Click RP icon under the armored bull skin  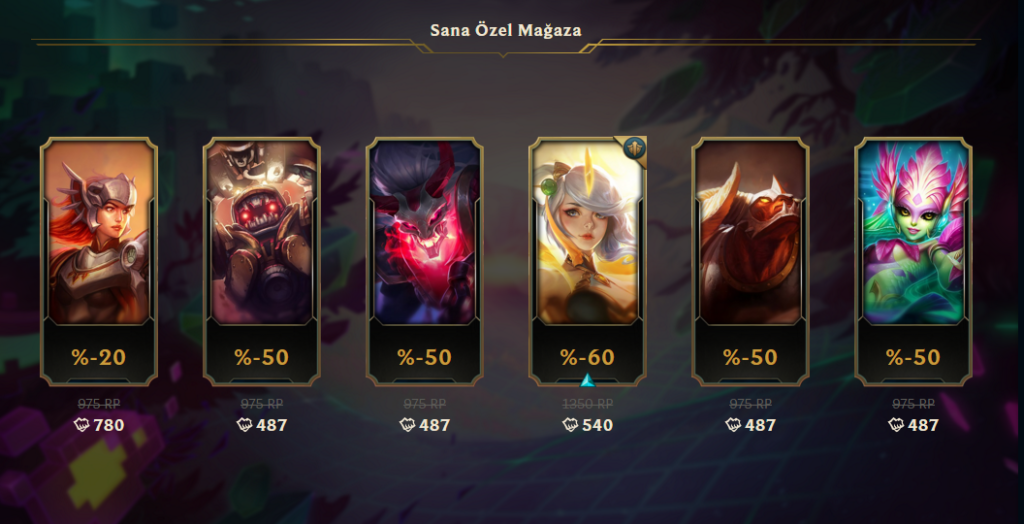pos(733,425)
